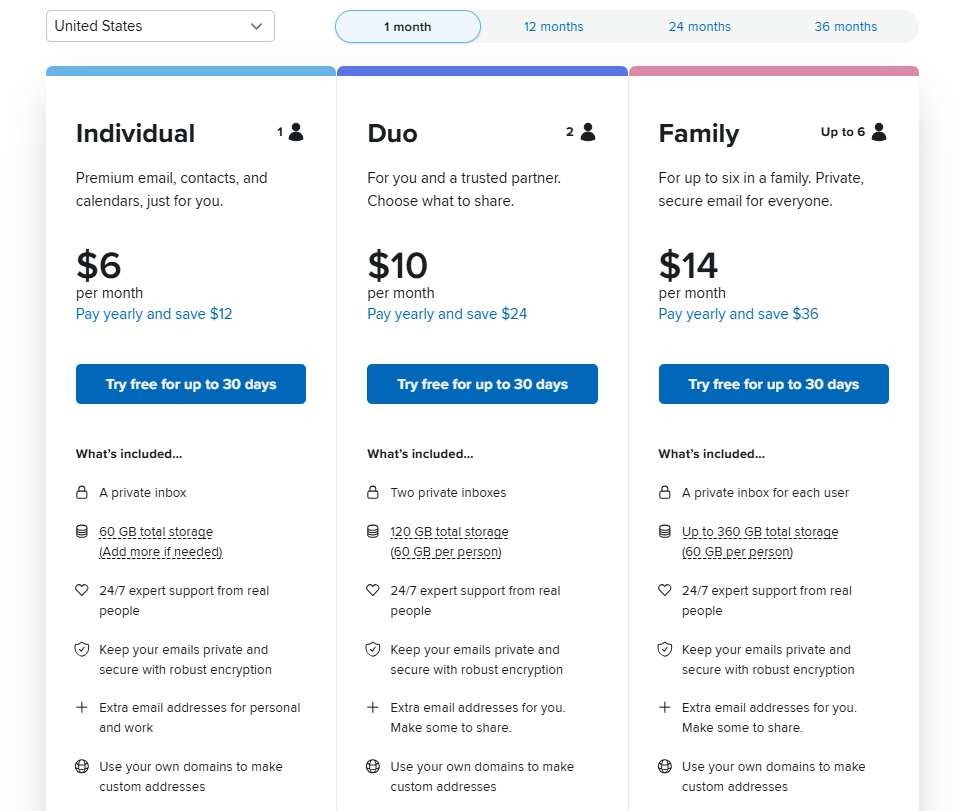Click the $14 price
This screenshot has width=958, height=811.
coord(688,266)
